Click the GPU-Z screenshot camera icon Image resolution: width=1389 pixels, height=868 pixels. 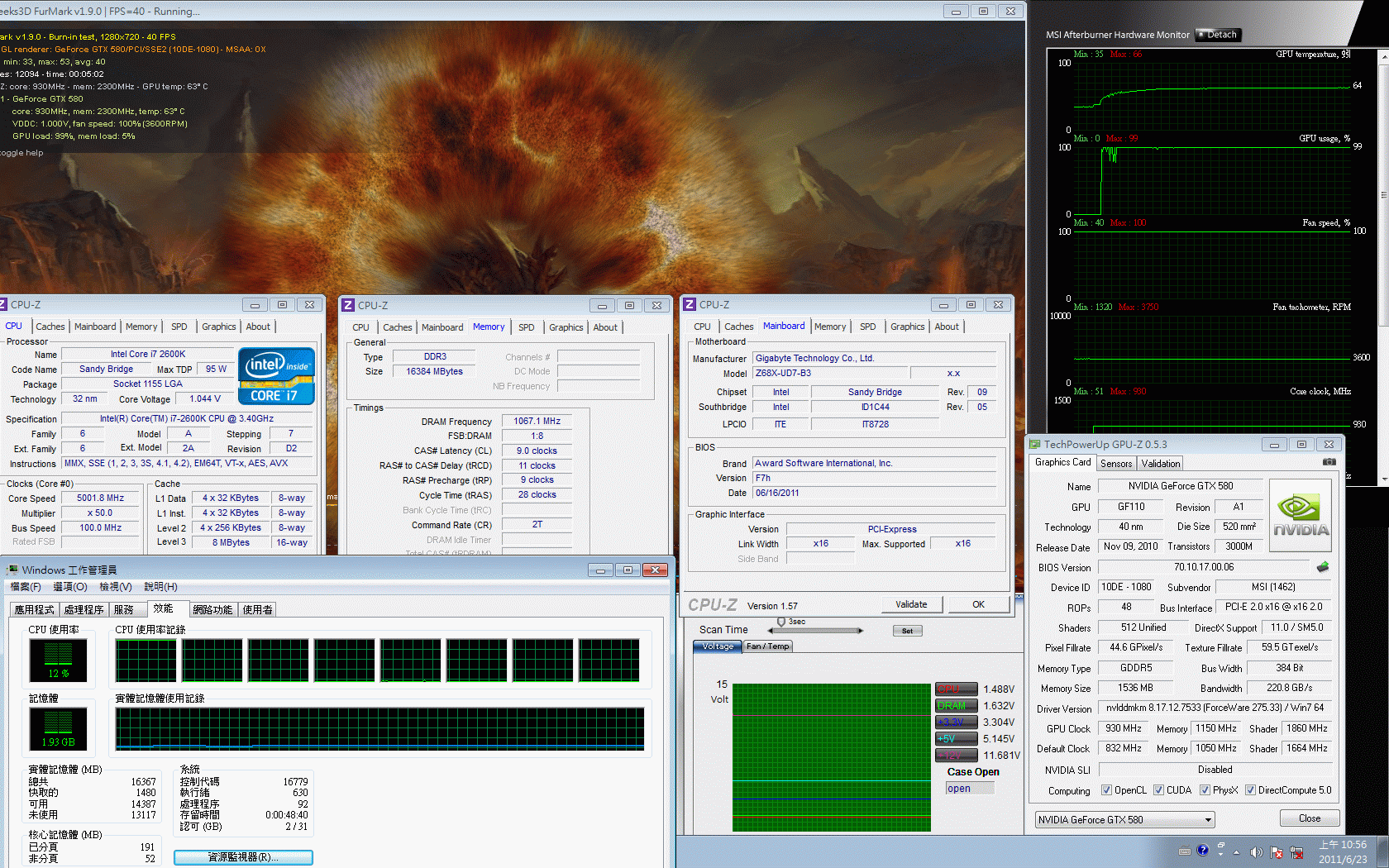tap(1329, 462)
